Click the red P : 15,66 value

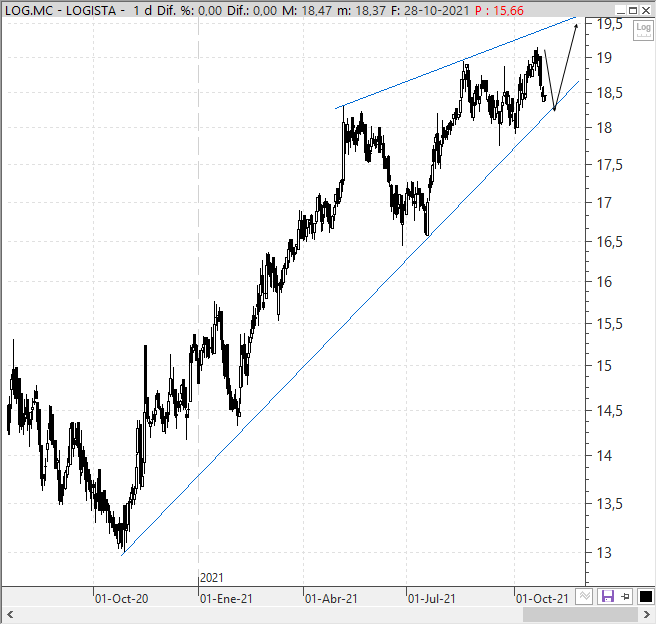499,10
